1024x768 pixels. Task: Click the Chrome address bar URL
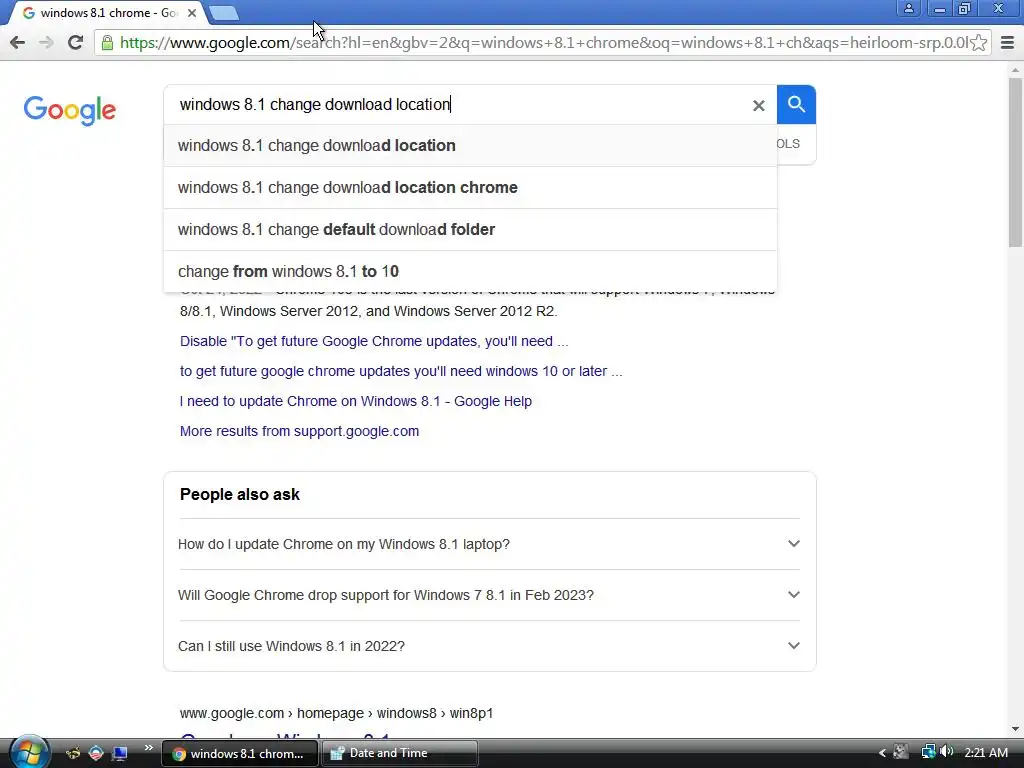click(x=542, y=43)
